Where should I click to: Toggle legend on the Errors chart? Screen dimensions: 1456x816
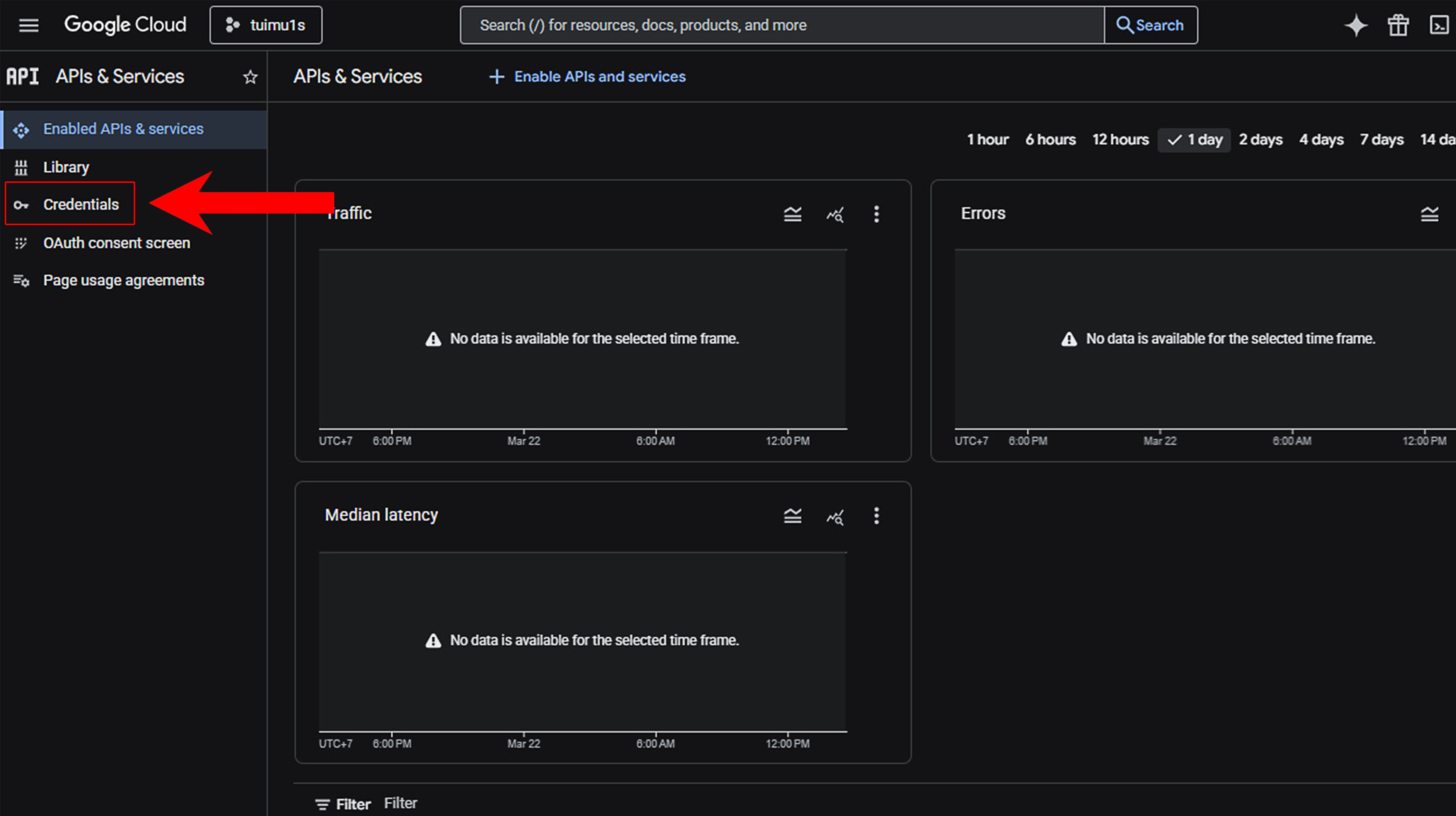pos(1429,214)
